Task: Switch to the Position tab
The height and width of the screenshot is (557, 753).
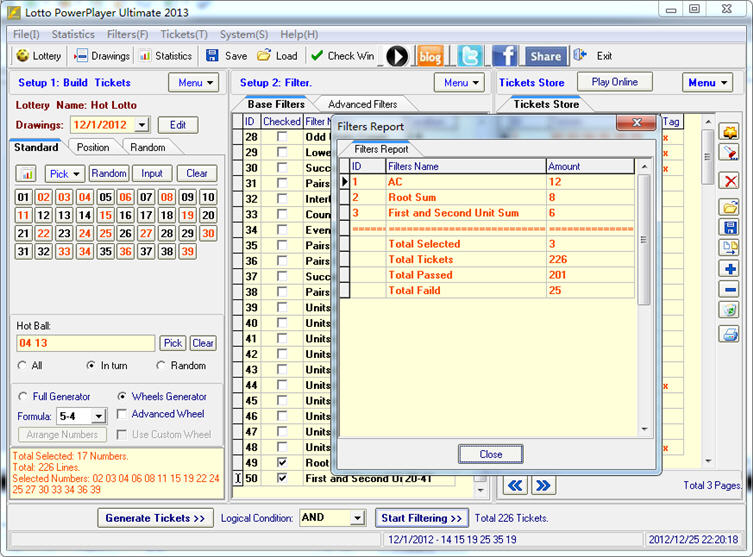Action: [93, 147]
